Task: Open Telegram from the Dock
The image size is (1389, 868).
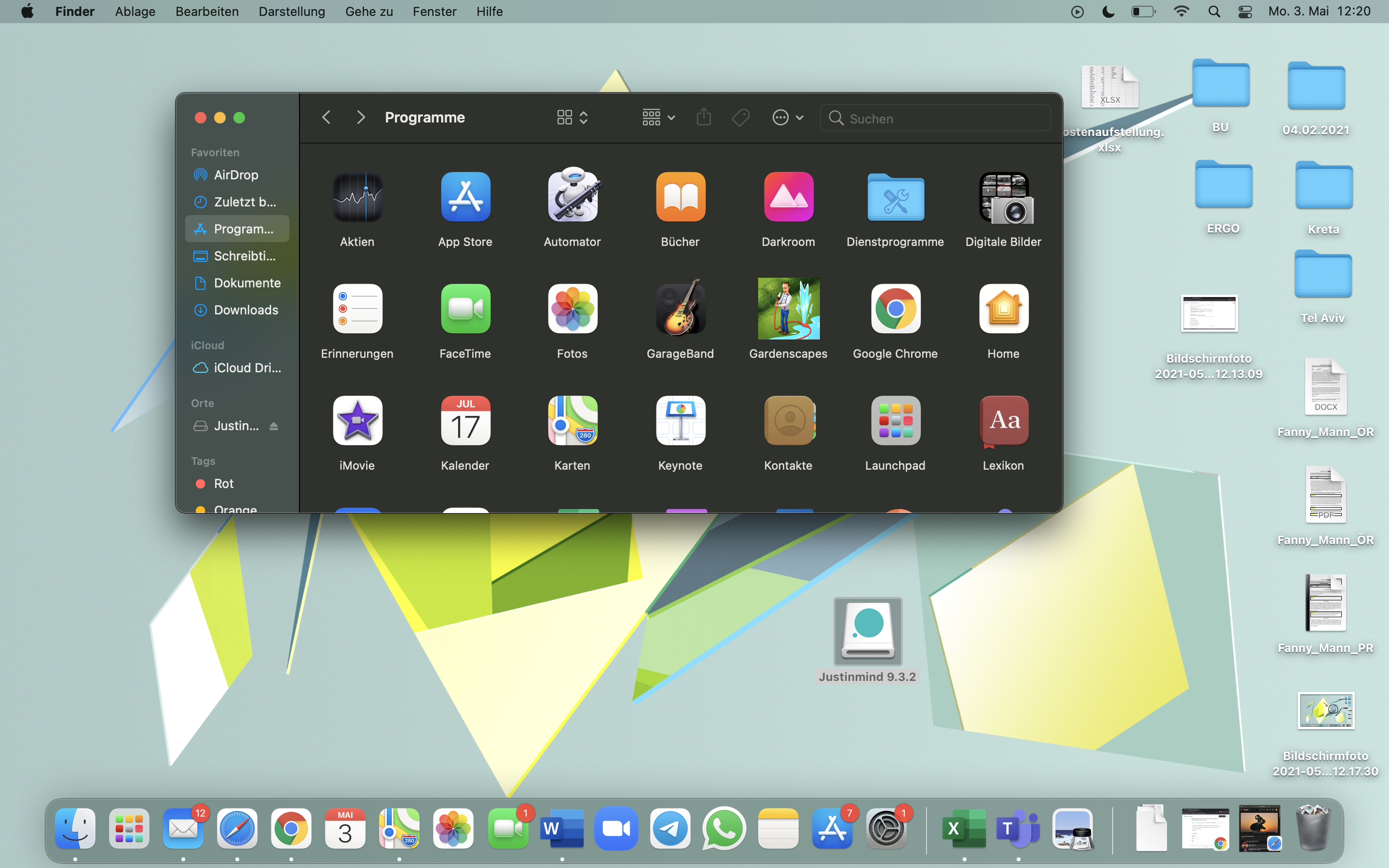Action: (x=670, y=828)
